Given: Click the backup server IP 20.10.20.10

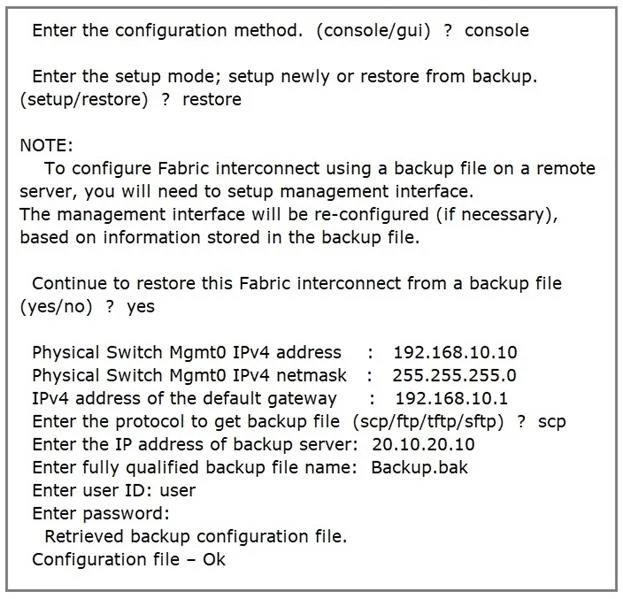Looking at the screenshot, I should pos(423,444).
